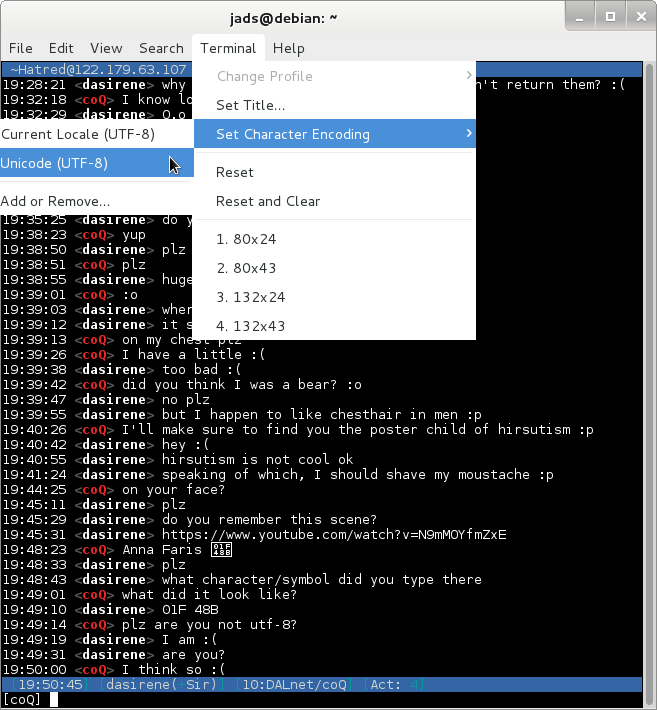Click the ~Hatred@122.179.63.107 topic bar text
The image size is (657, 710).
click(98, 69)
